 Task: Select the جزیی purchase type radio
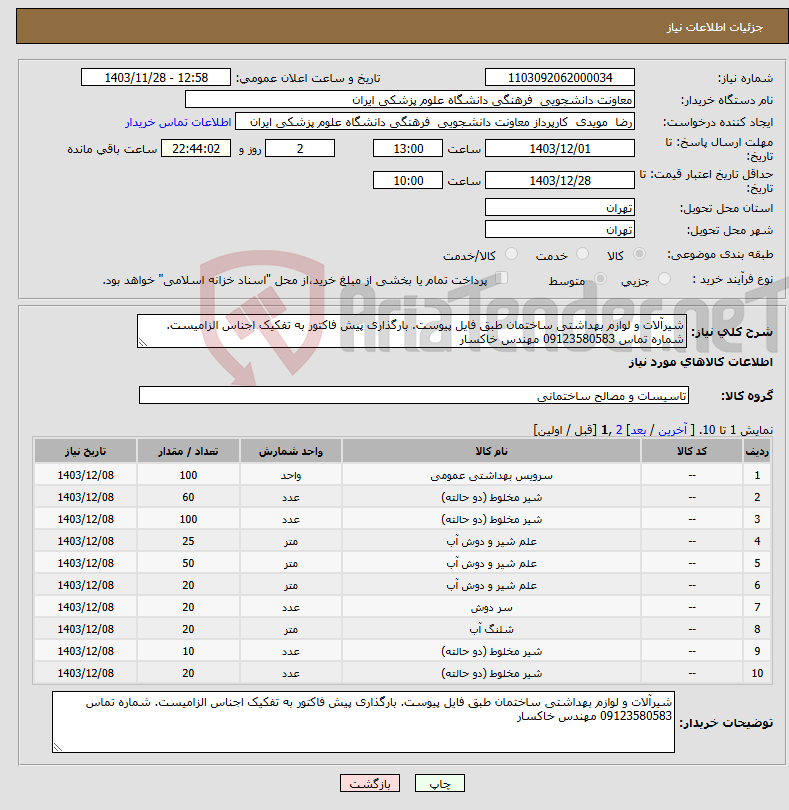tap(664, 279)
